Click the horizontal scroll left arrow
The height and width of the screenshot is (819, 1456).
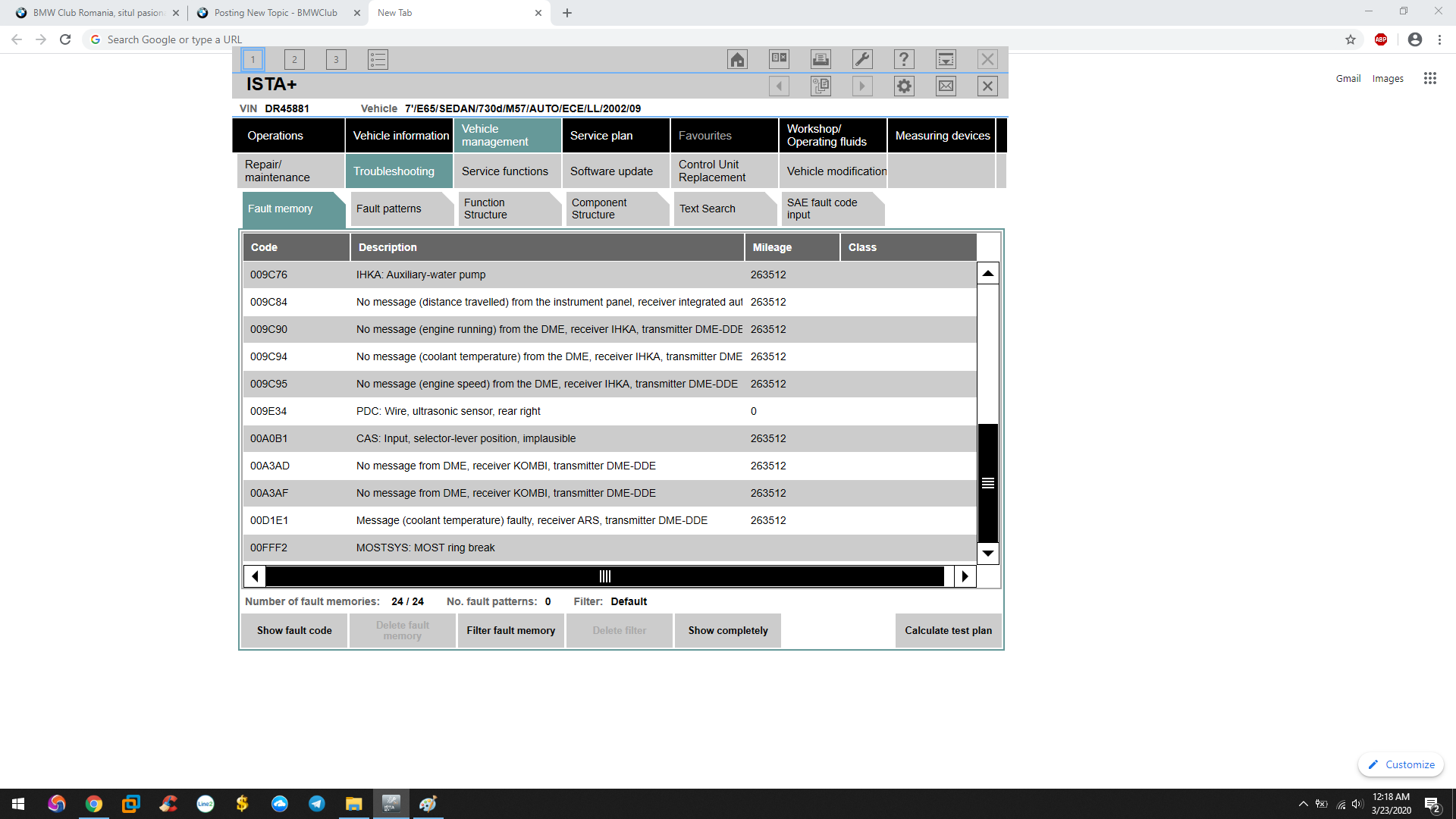pos(255,576)
